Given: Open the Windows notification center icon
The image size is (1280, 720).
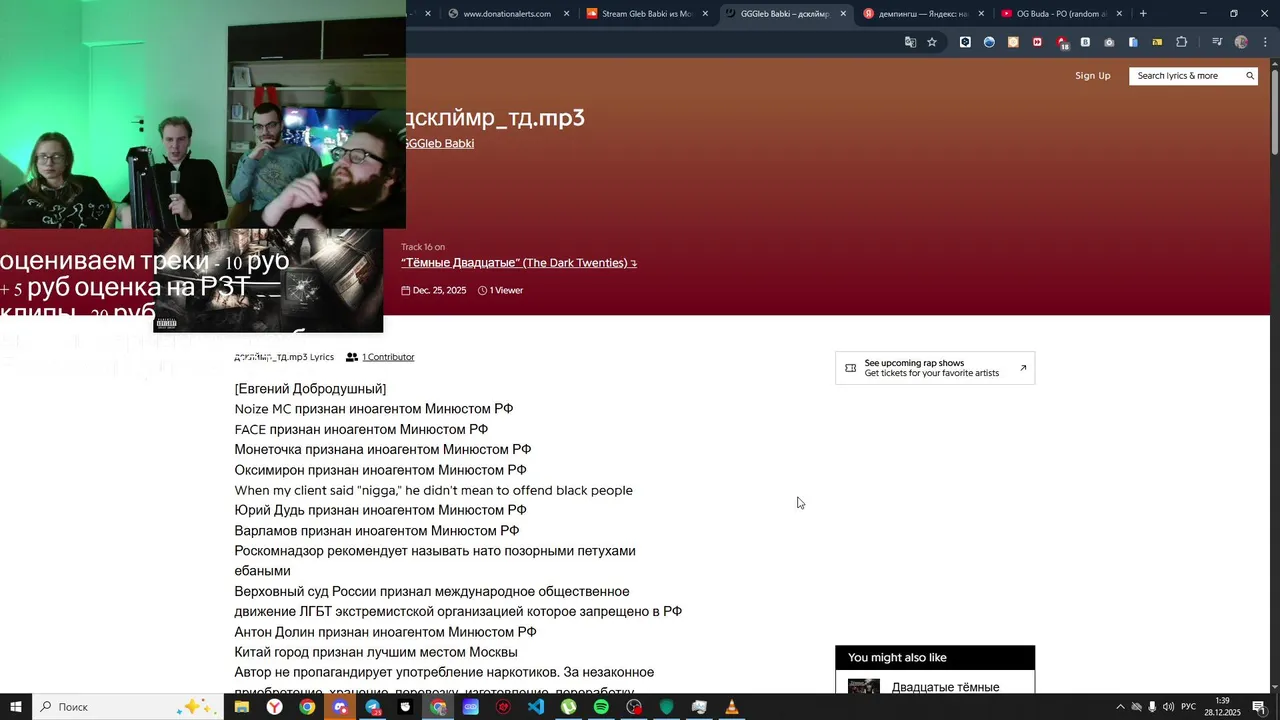Looking at the screenshot, I should point(1259,707).
